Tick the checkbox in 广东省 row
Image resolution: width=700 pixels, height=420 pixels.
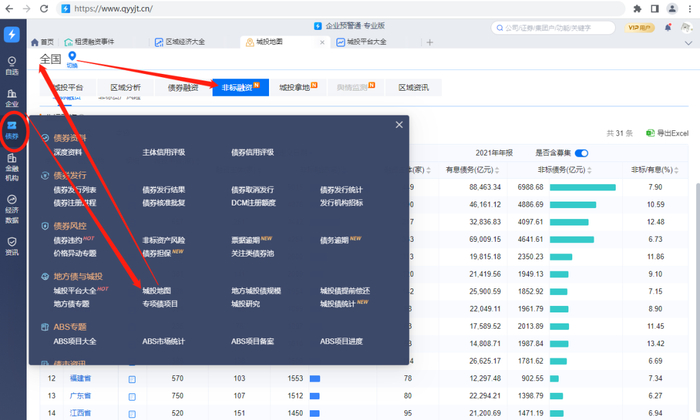coord(132,396)
